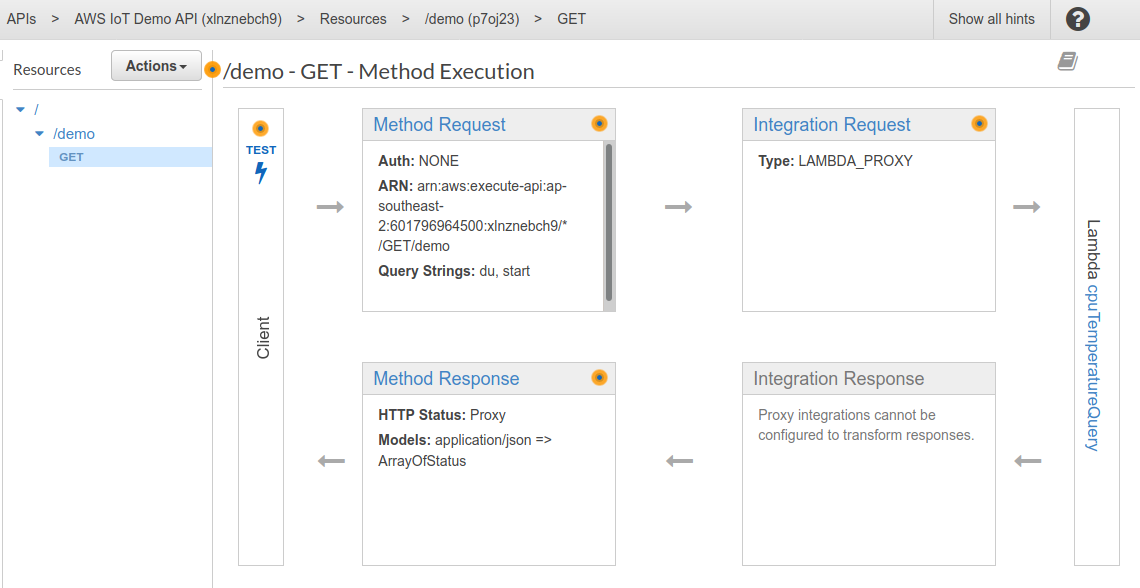Viewport: 1140px width, 588px height.
Task: Collapse the root / resource tree
Action: pyautogui.click(x=21, y=109)
